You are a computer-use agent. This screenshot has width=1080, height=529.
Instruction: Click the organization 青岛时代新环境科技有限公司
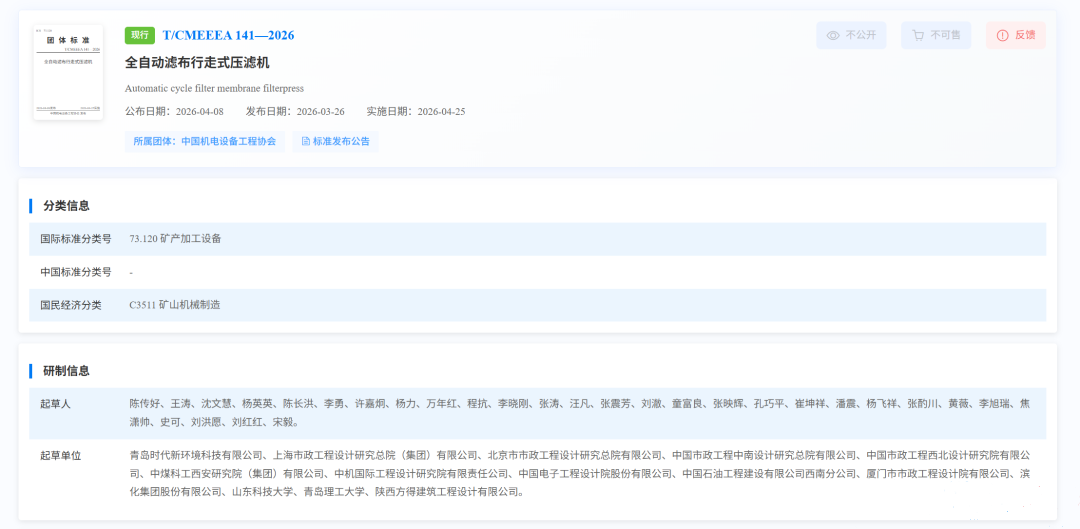point(197,456)
